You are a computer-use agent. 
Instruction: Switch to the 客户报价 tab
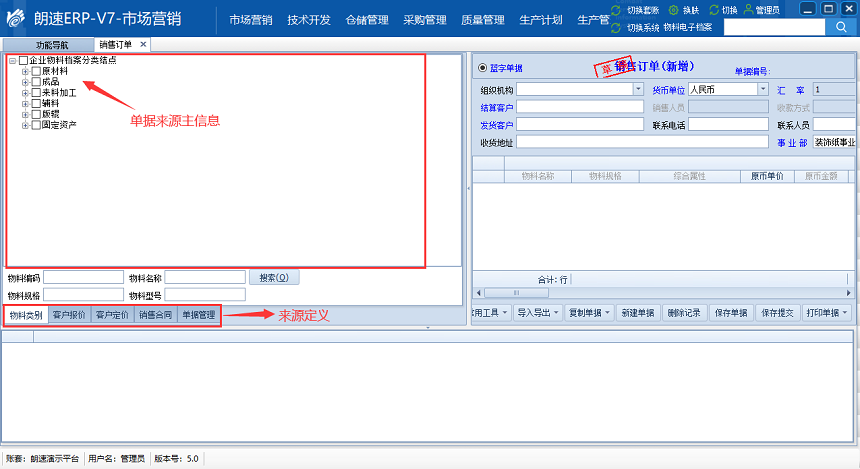(x=69, y=315)
